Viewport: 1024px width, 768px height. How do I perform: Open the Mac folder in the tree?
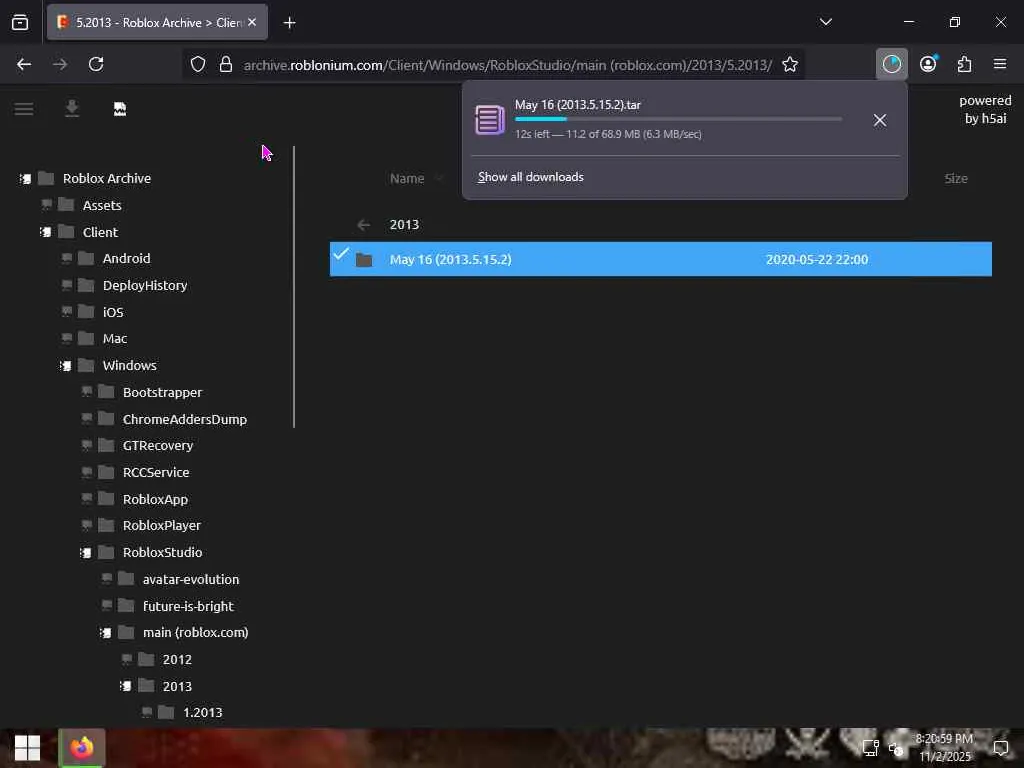(115, 338)
